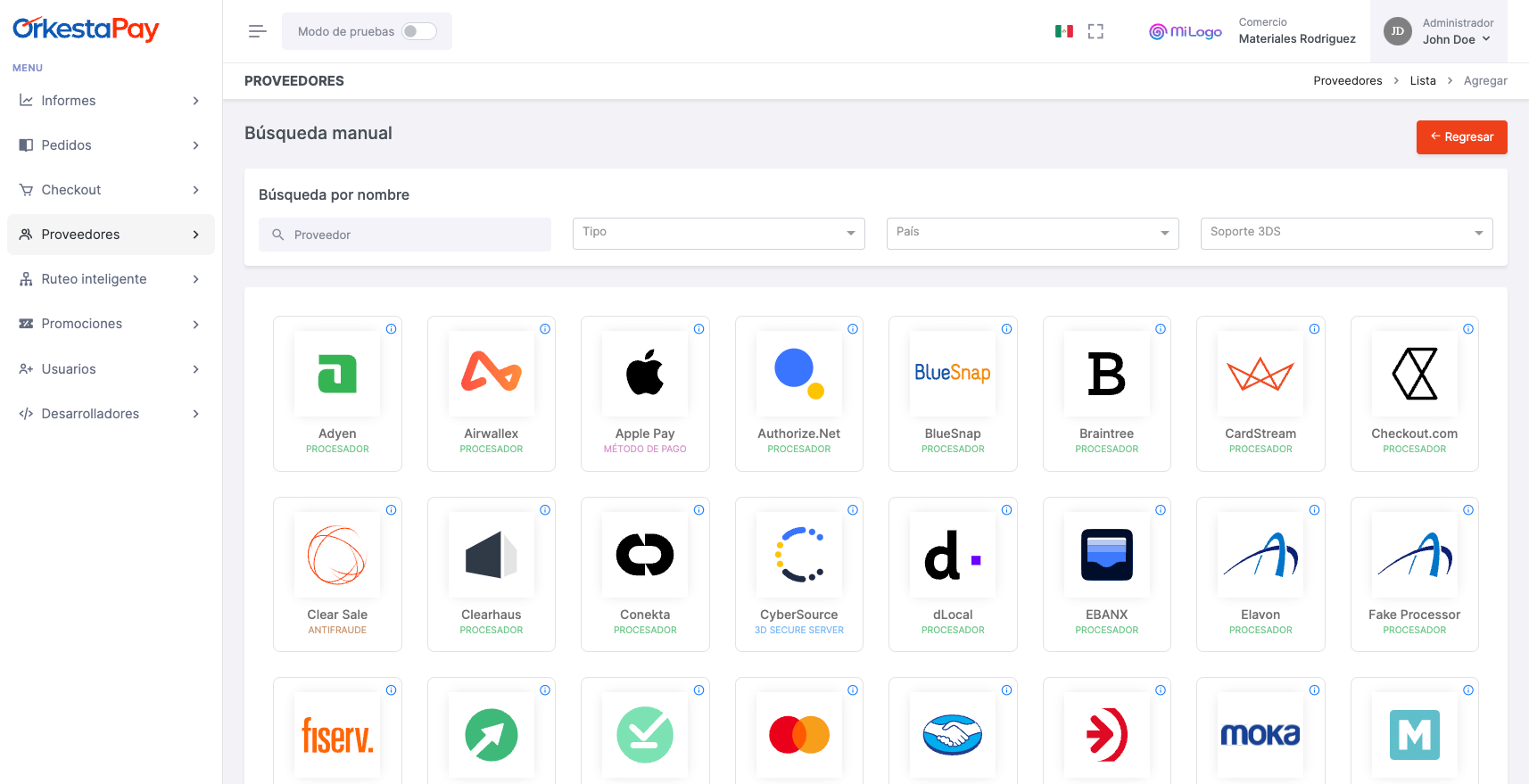1529x784 pixels.
Task: Click the Informes chart icon
Action: pos(26,101)
